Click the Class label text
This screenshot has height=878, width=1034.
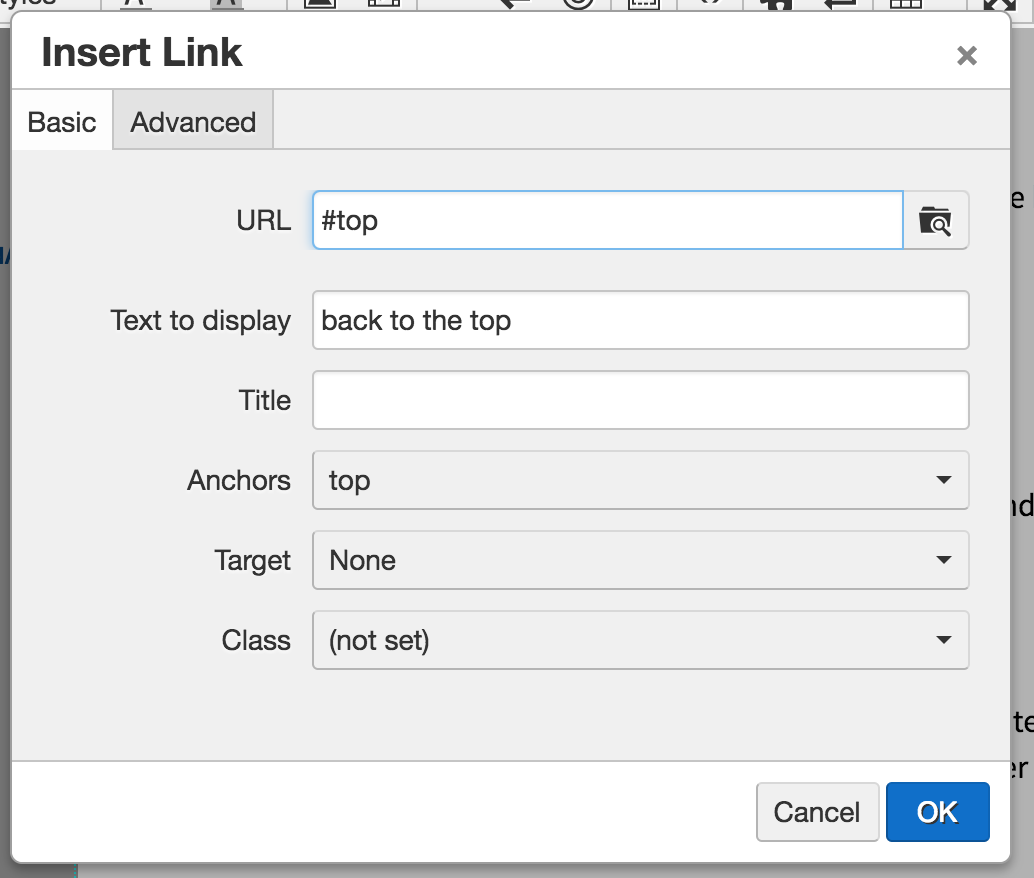[x=256, y=640]
